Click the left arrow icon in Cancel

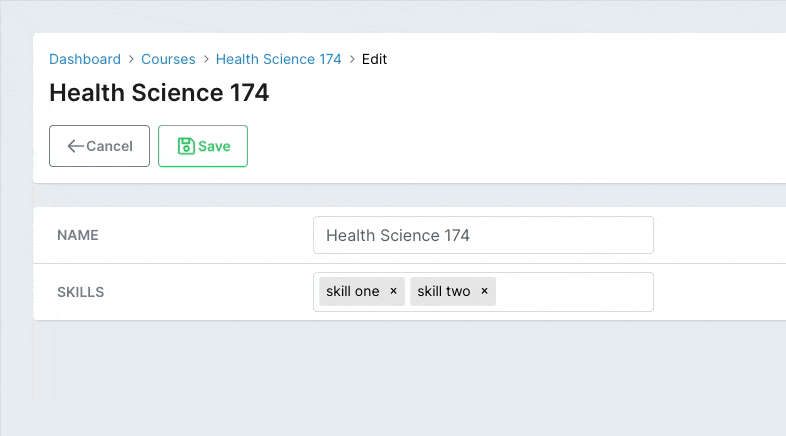[76, 146]
